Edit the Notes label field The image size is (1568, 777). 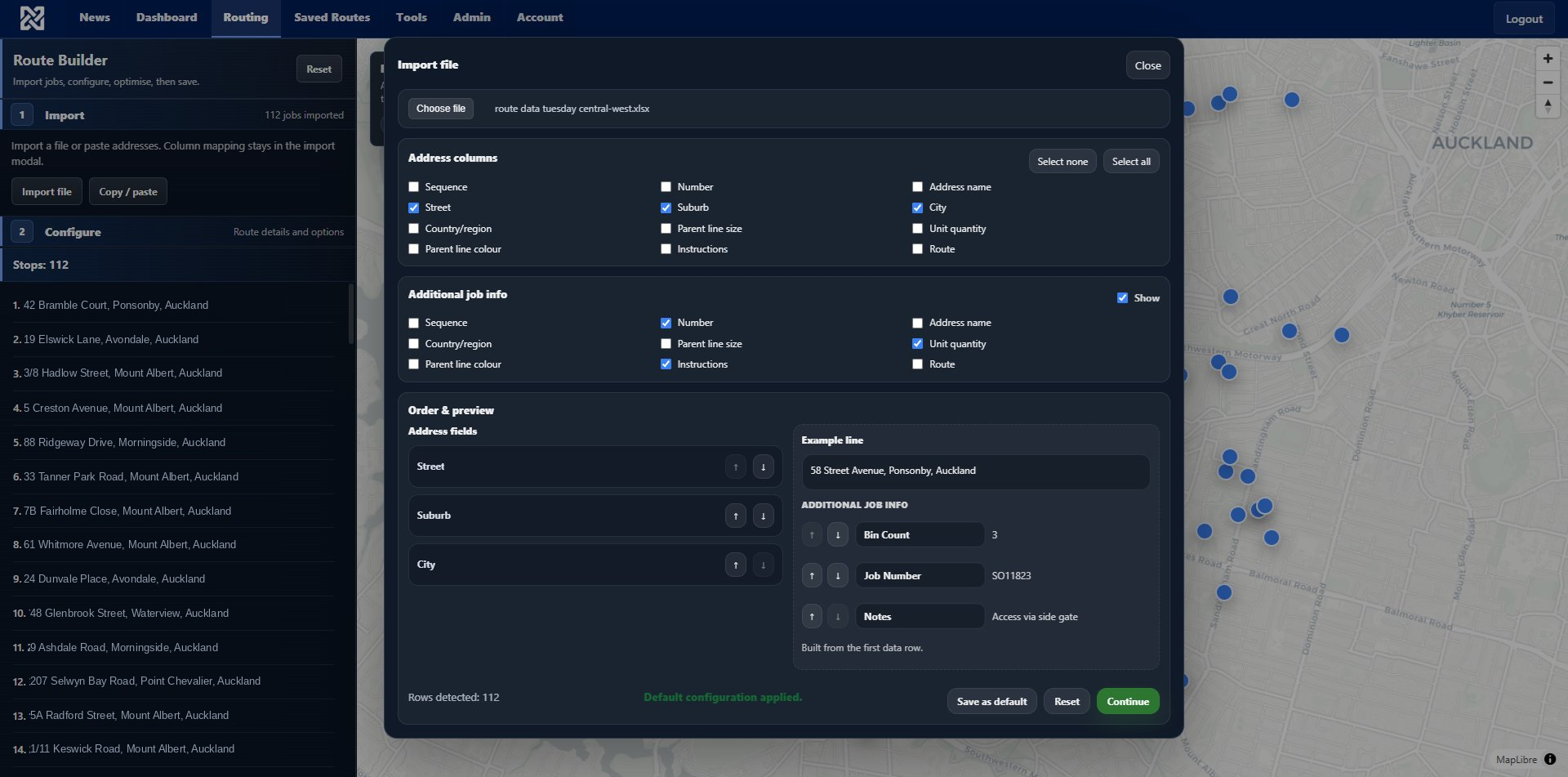tap(920, 617)
